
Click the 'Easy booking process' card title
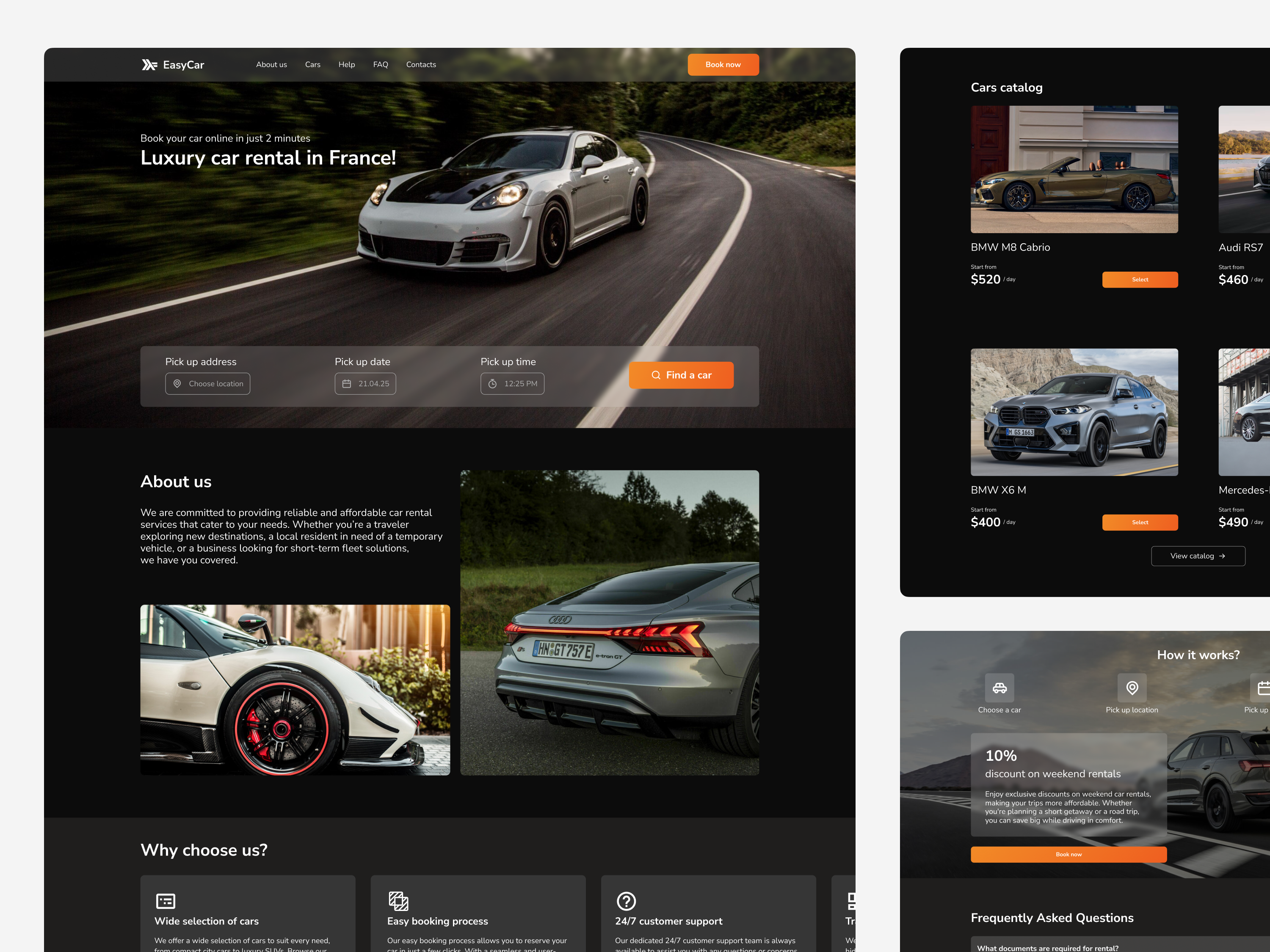point(437,921)
